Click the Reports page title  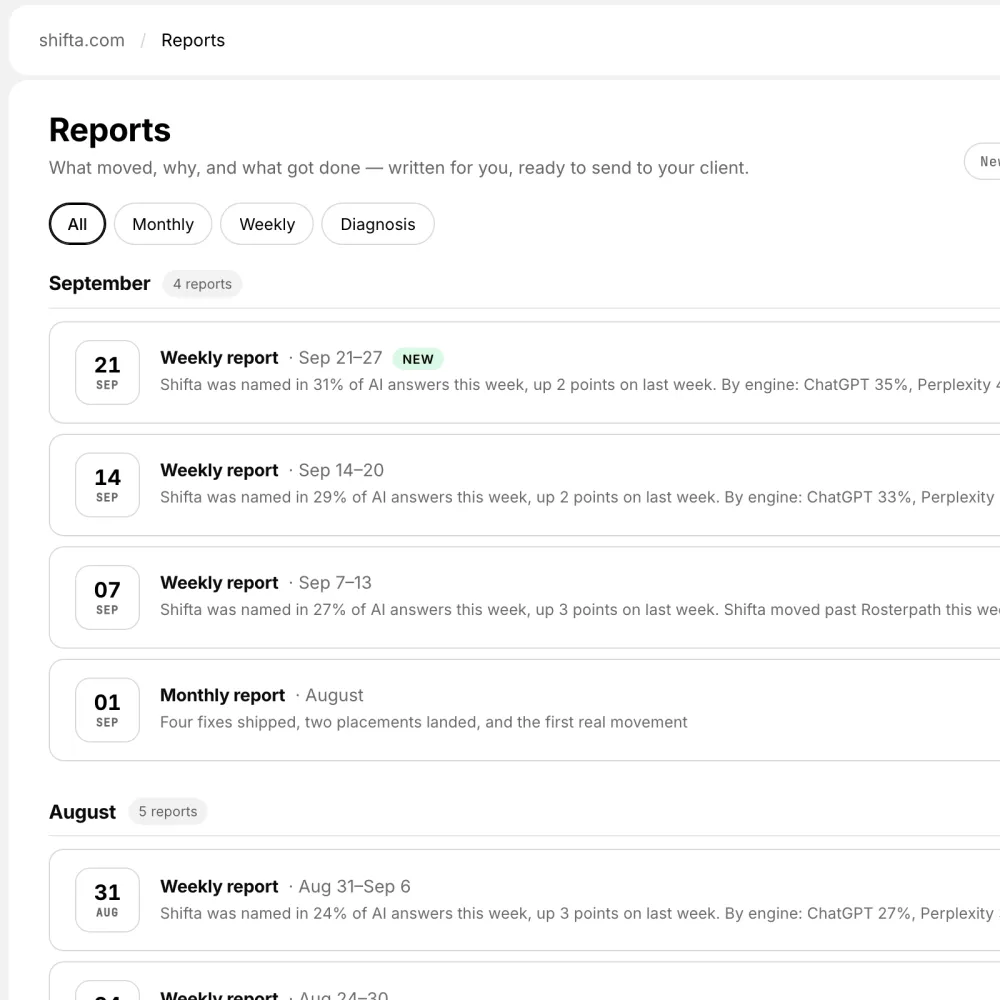(x=110, y=130)
